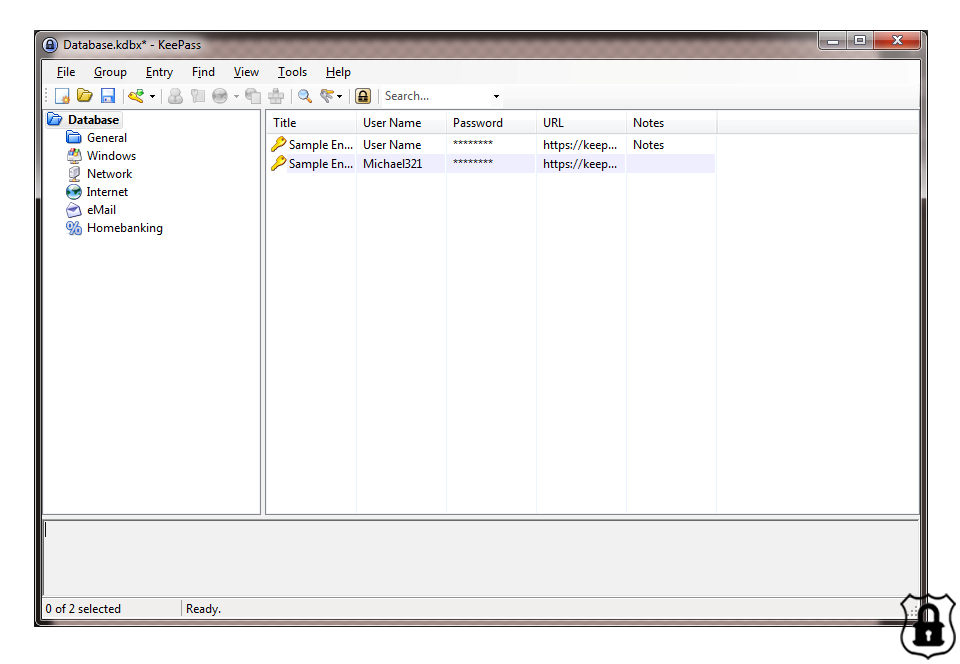This screenshot has height=664, width=960.
Task: Click the Copy URL to clipboard icon
Action: pos(252,96)
